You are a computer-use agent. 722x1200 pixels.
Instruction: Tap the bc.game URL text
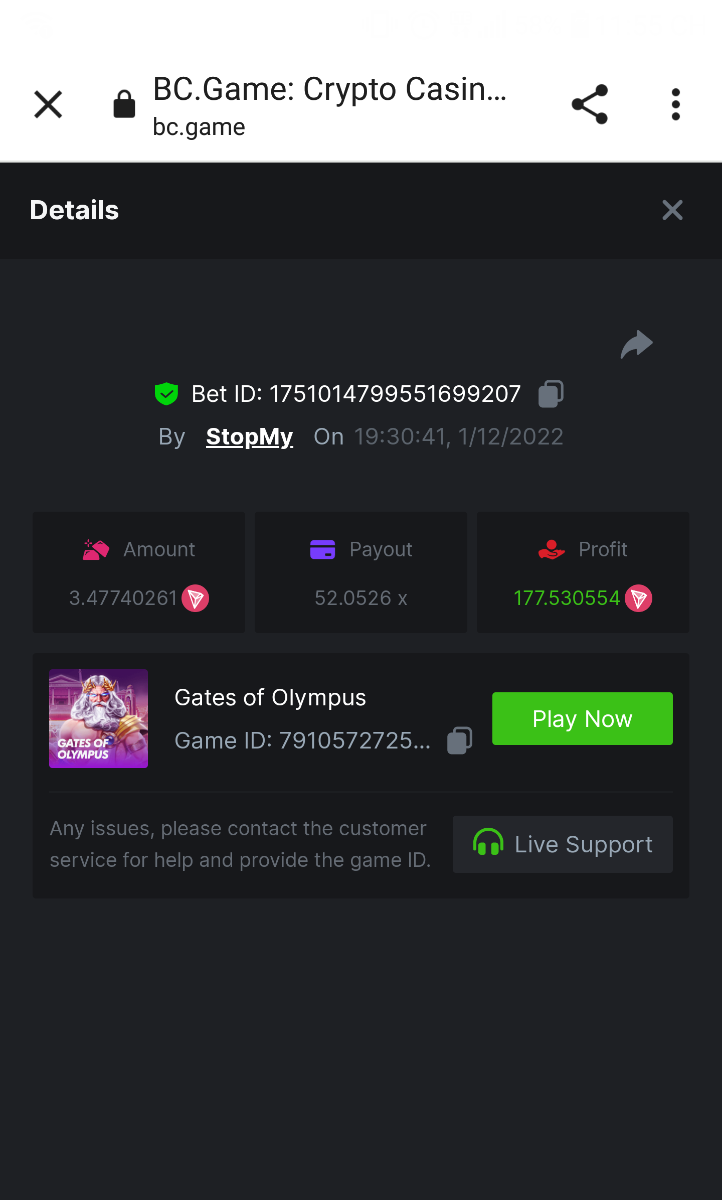[x=199, y=127]
